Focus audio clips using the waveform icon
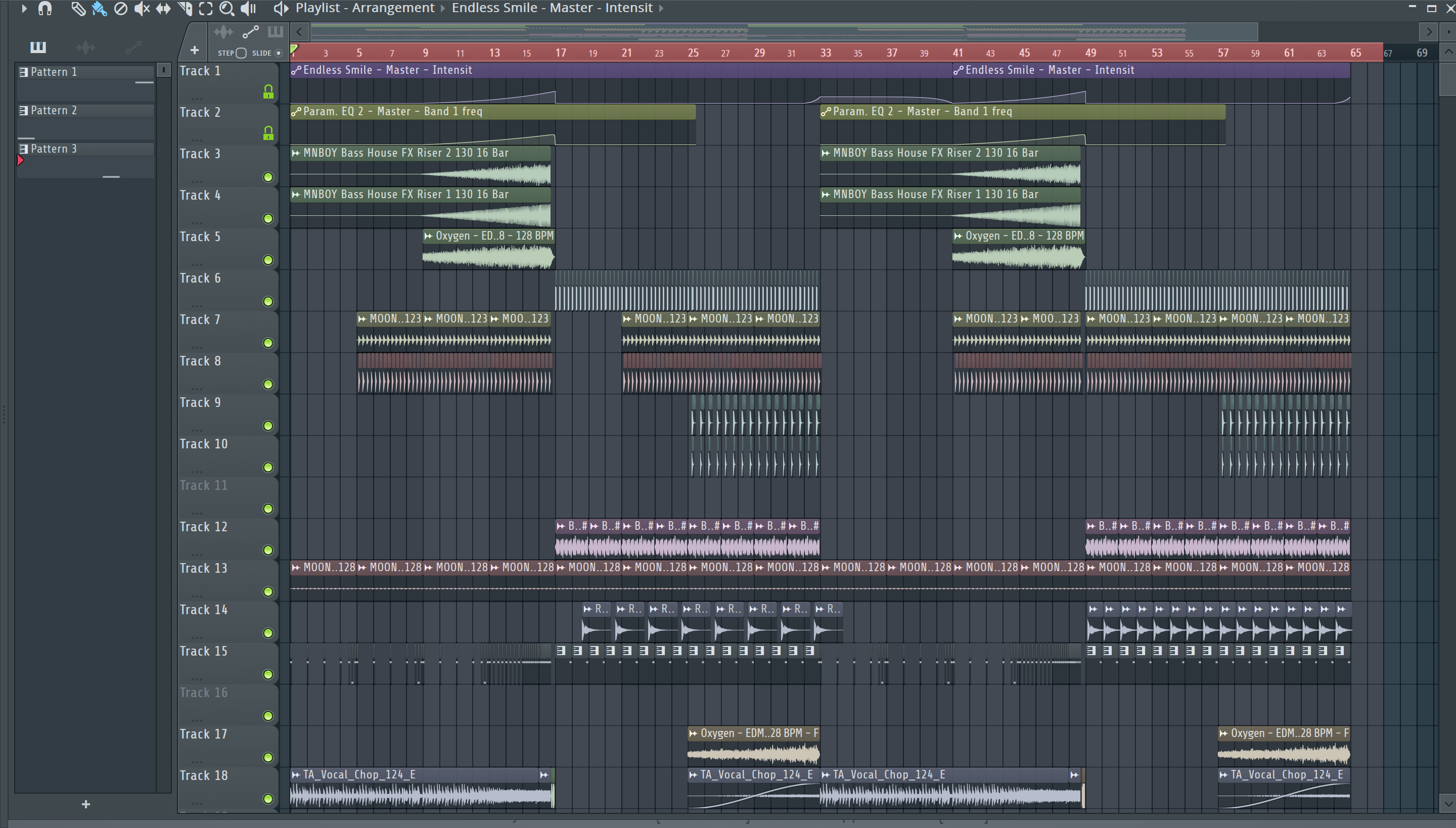 coord(223,32)
